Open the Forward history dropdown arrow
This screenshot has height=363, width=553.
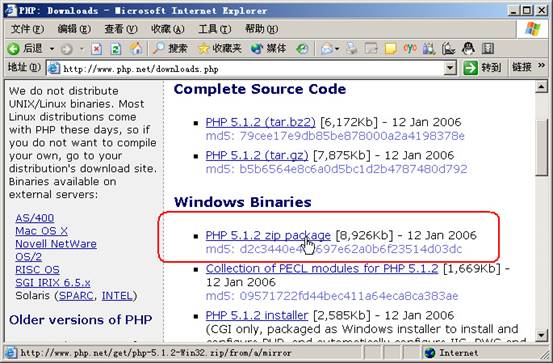coord(82,48)
